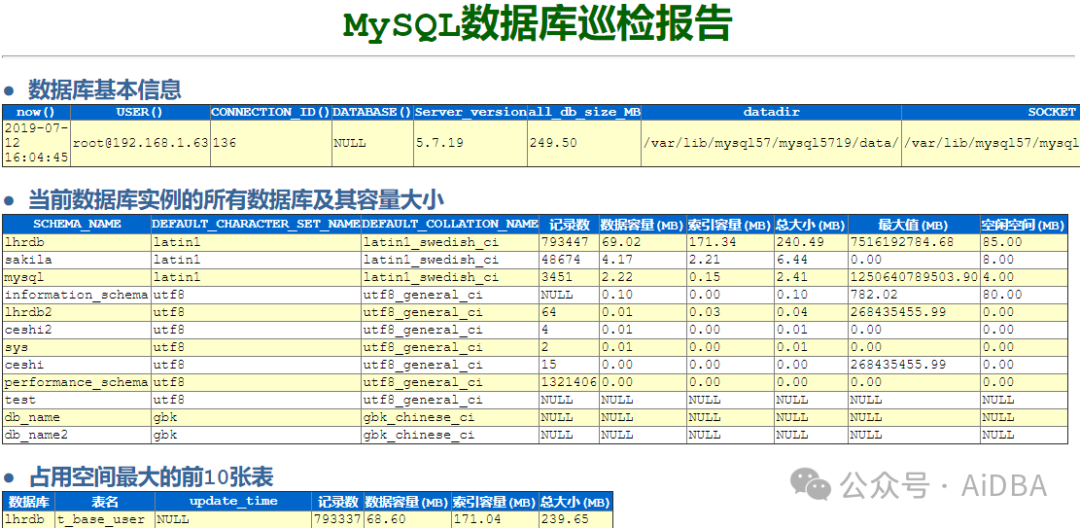
Task: Select total size value 239.65
Action: coord(575,519)
